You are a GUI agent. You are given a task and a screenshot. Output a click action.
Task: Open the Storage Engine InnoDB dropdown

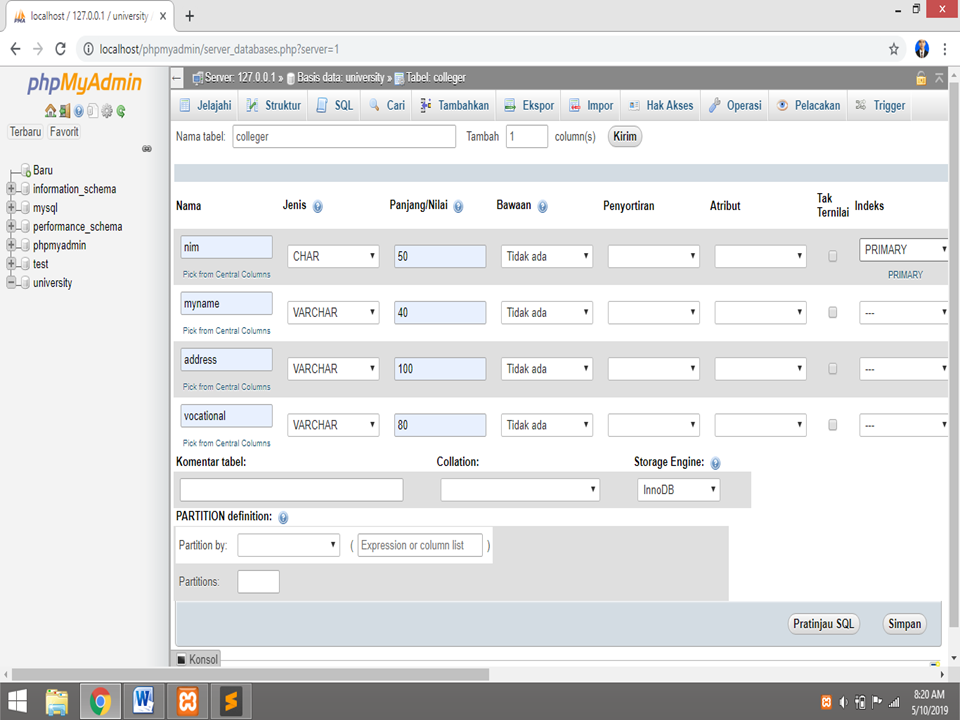(x=678, y=490)
